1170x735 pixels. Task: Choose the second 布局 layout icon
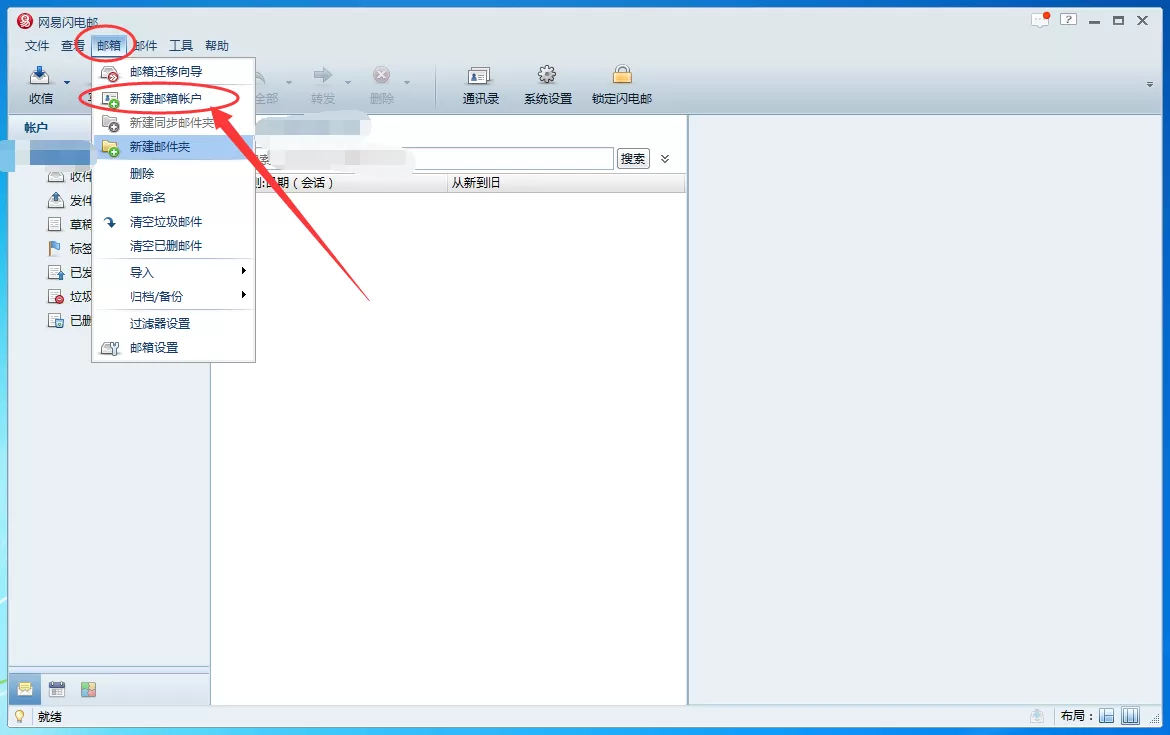point(1130,716)
